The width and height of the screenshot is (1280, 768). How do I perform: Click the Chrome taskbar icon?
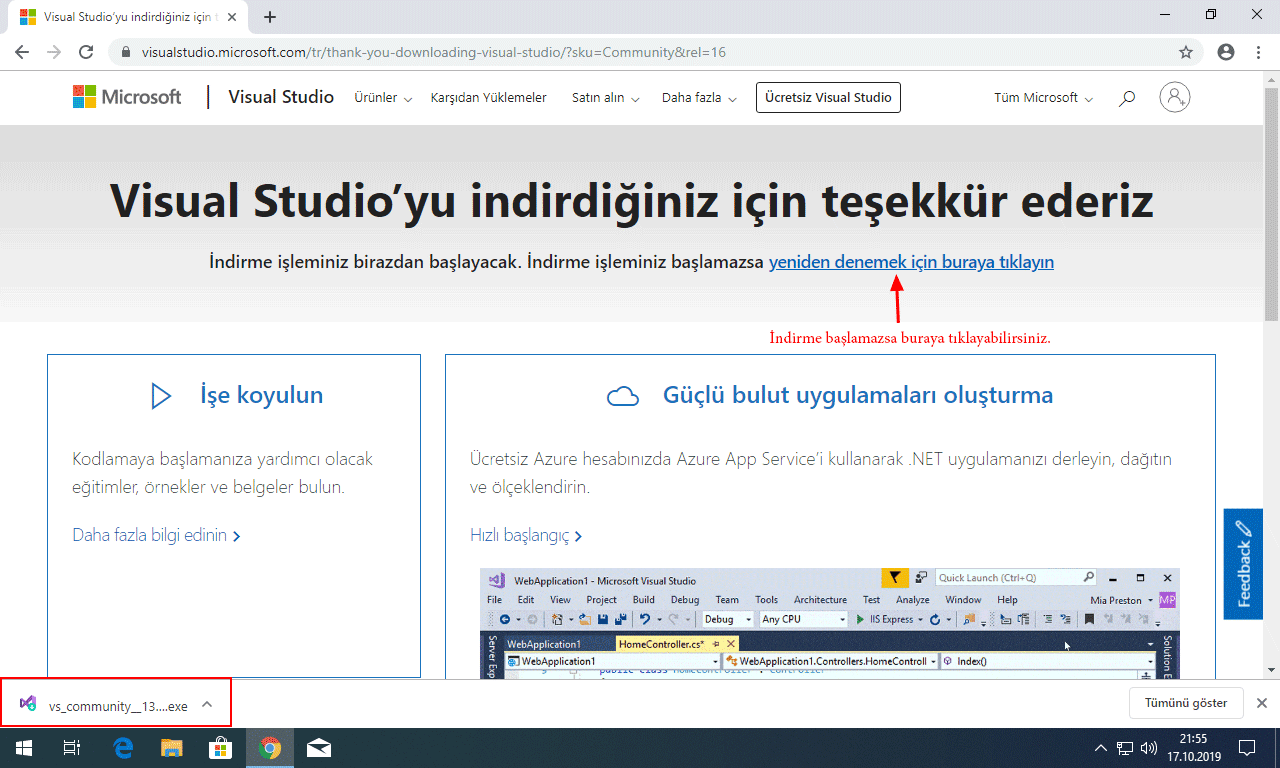[269, 748]
